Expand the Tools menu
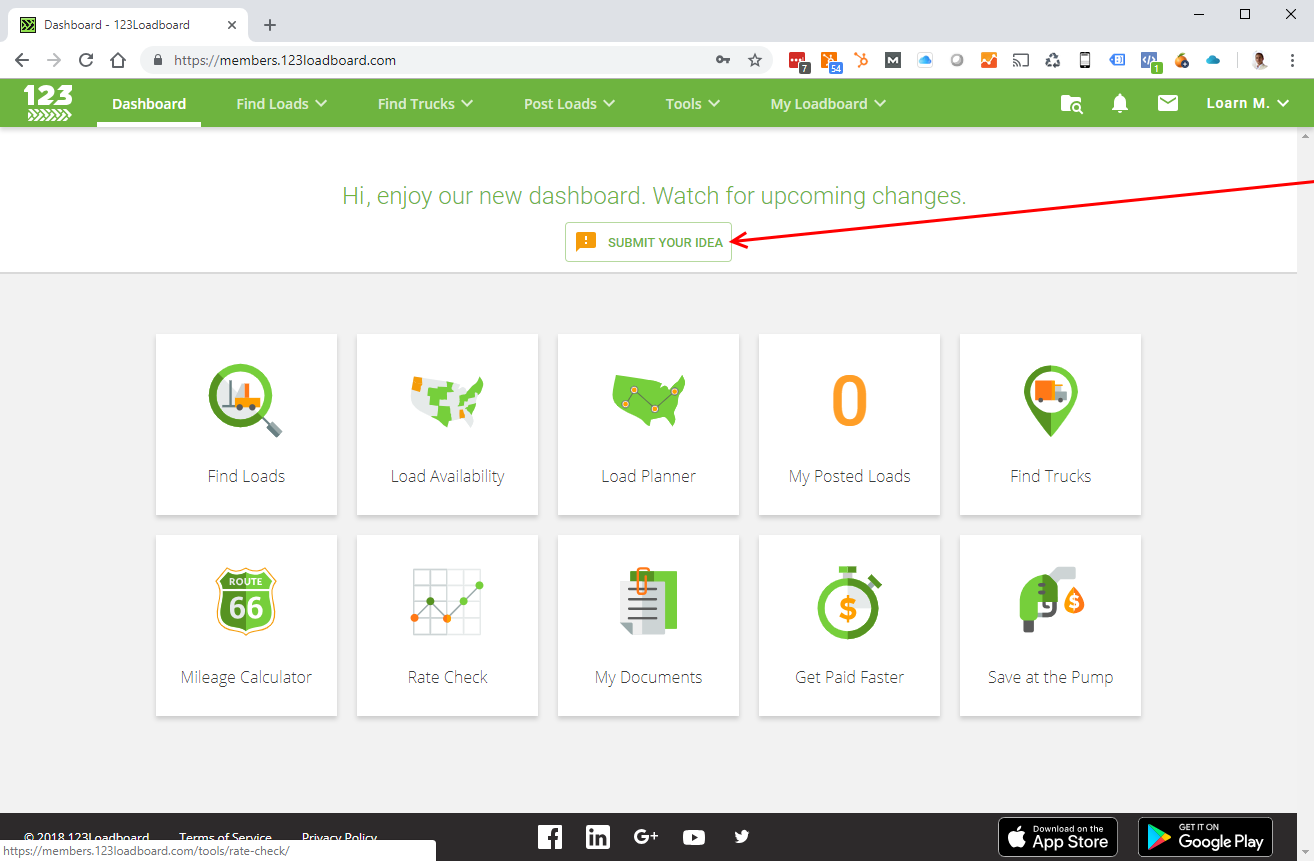1314x861 pixels. (x=693, y=103)
